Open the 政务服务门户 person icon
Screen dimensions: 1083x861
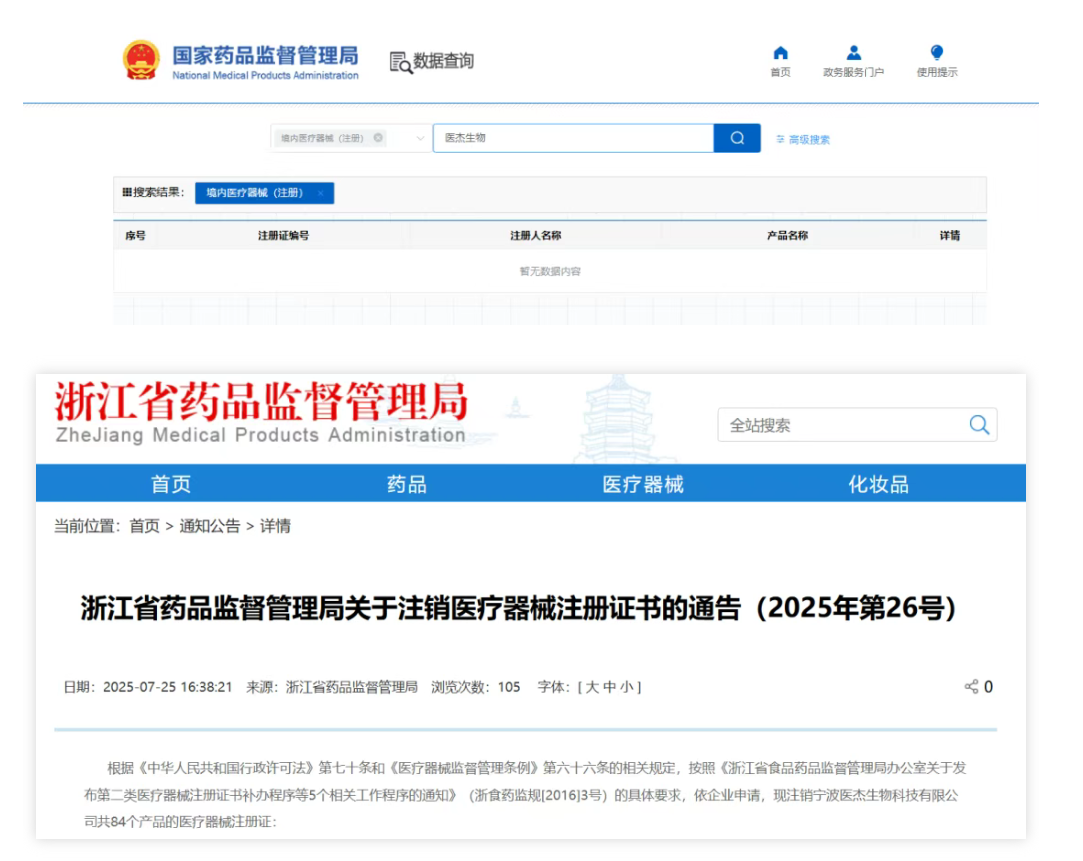(x=853, y=53)
